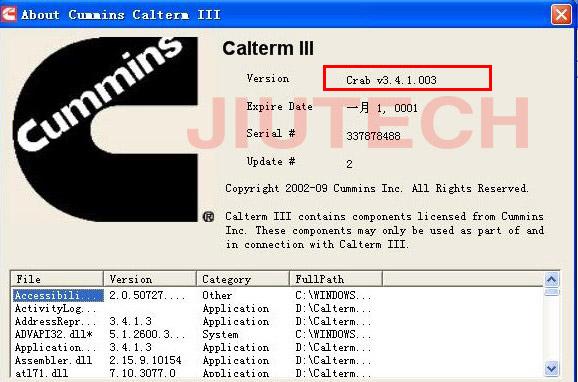
Task: Click version value 2.0.50727....
Action: pos(147,295)
